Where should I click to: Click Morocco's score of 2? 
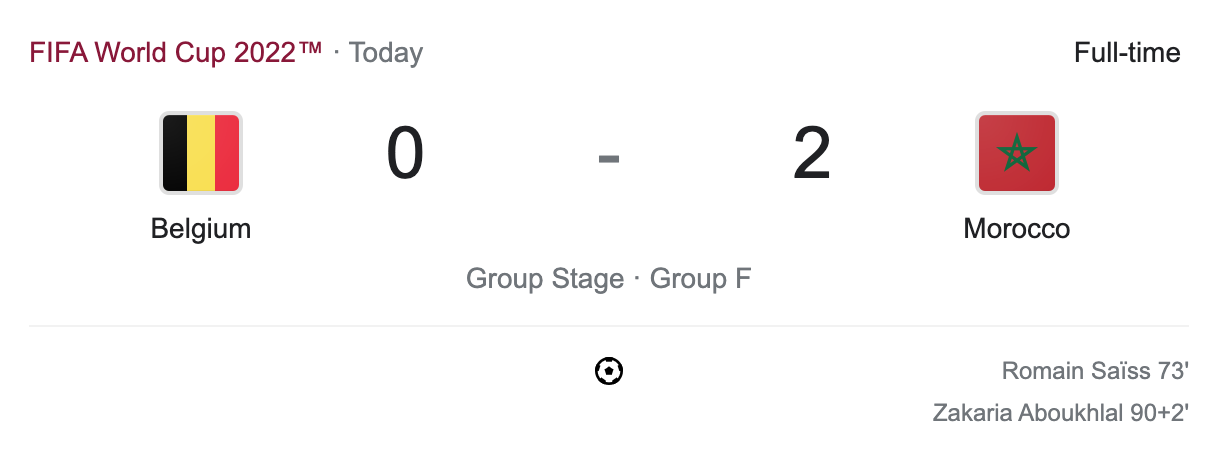tap(811, 155)
